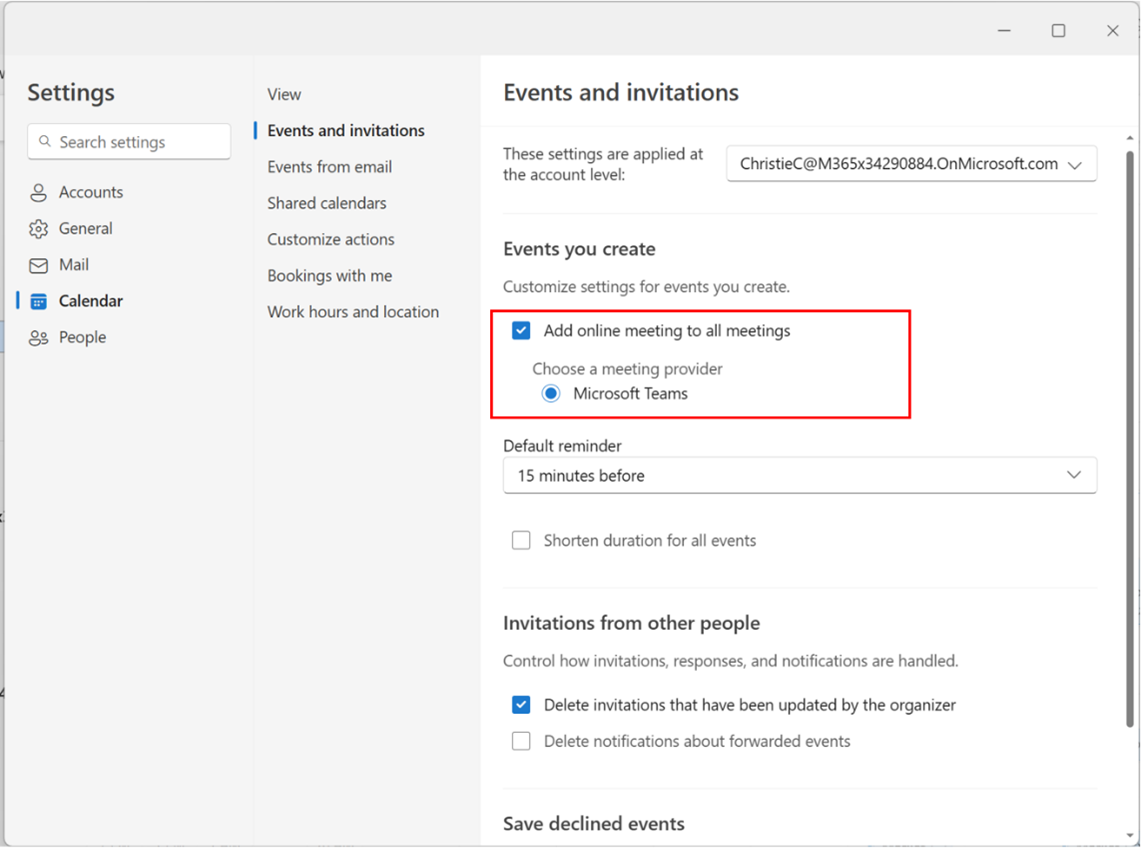Open the Shared calendars section

pos(326,202)
